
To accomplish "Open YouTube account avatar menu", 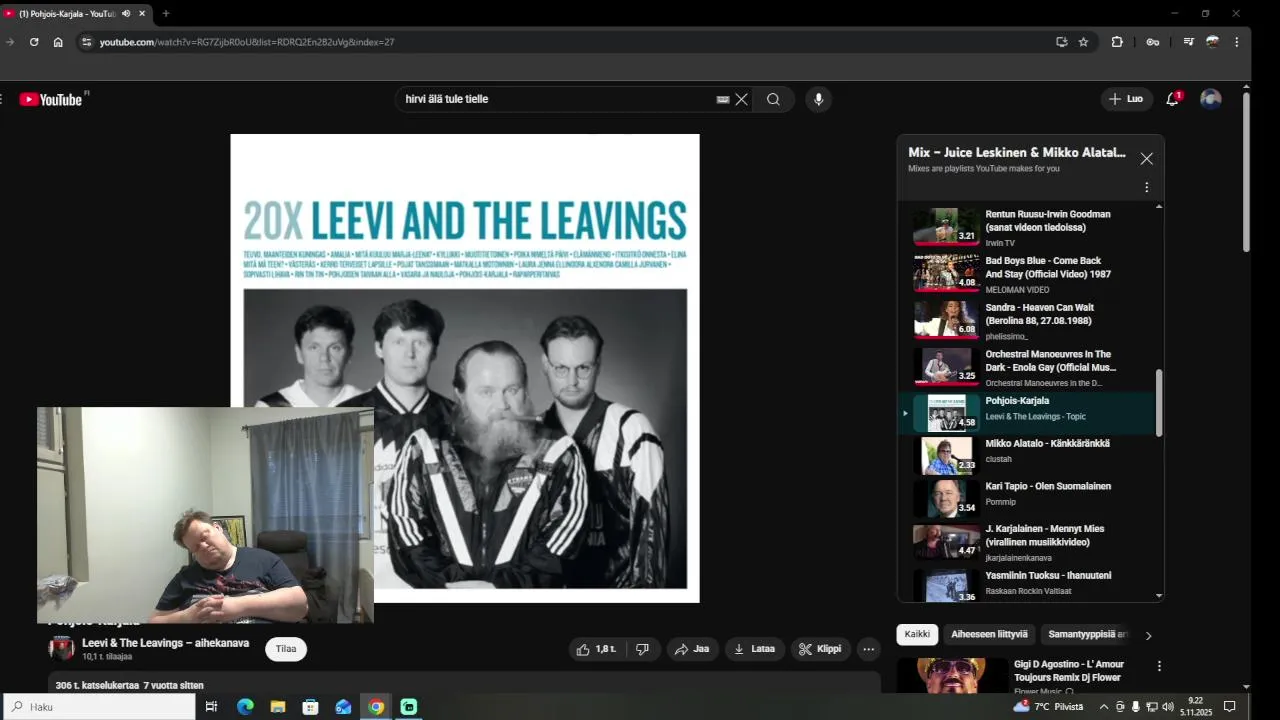I will tap(1210, 99).
